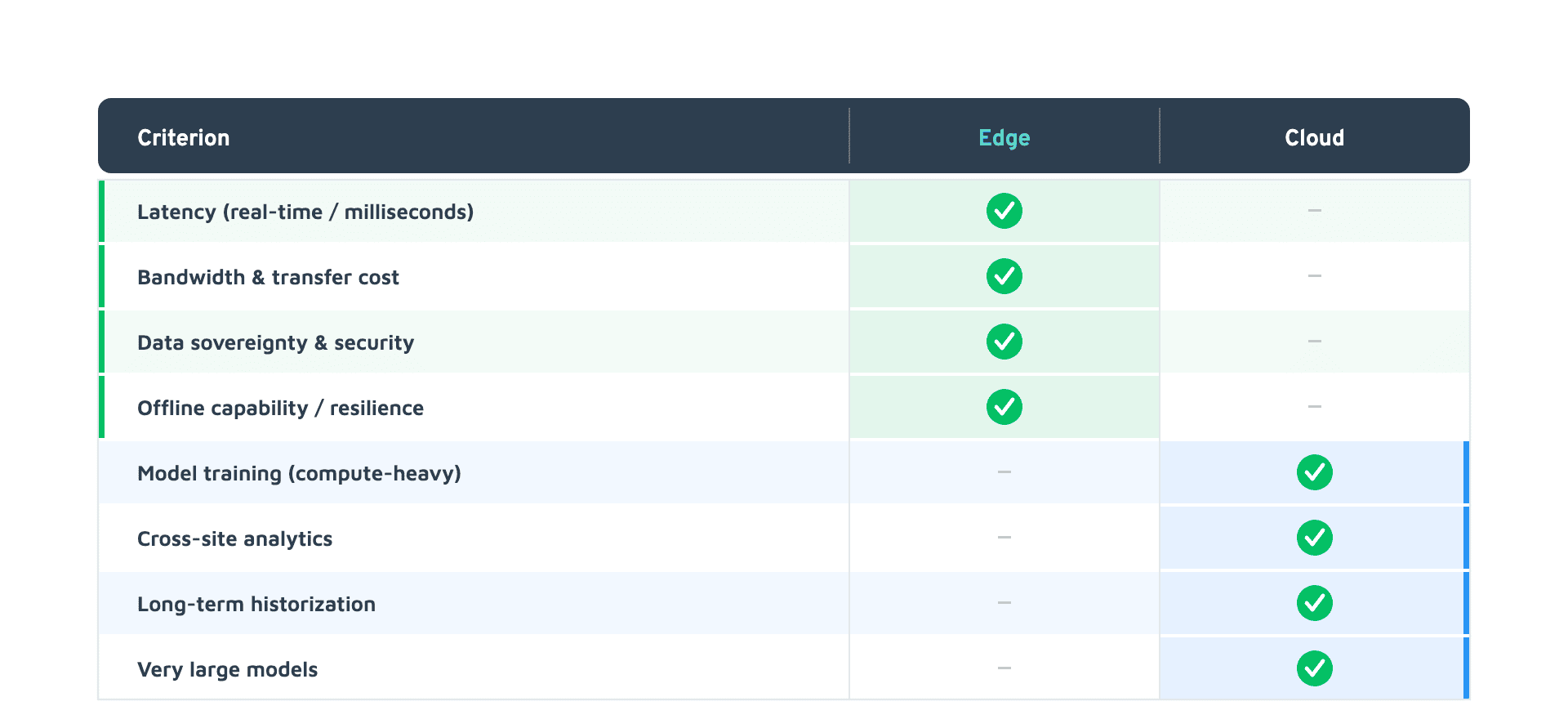Screen dimensions: 1568x706
Task: Click the Edge checkmark for Data sovereignty & security
Action: pyautogui.click(x=1004, y=342)
